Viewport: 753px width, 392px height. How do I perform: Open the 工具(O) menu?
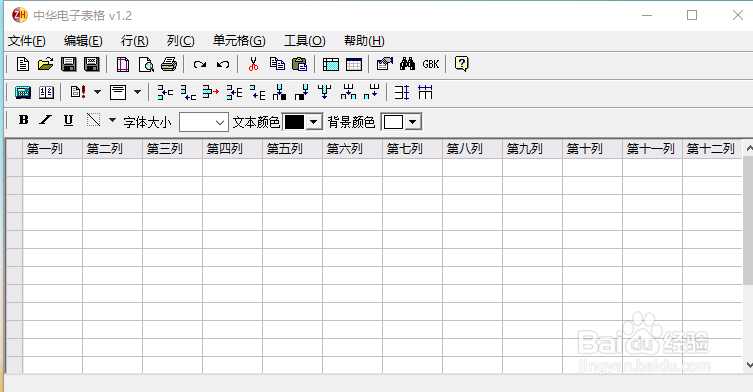pos(305,41)
